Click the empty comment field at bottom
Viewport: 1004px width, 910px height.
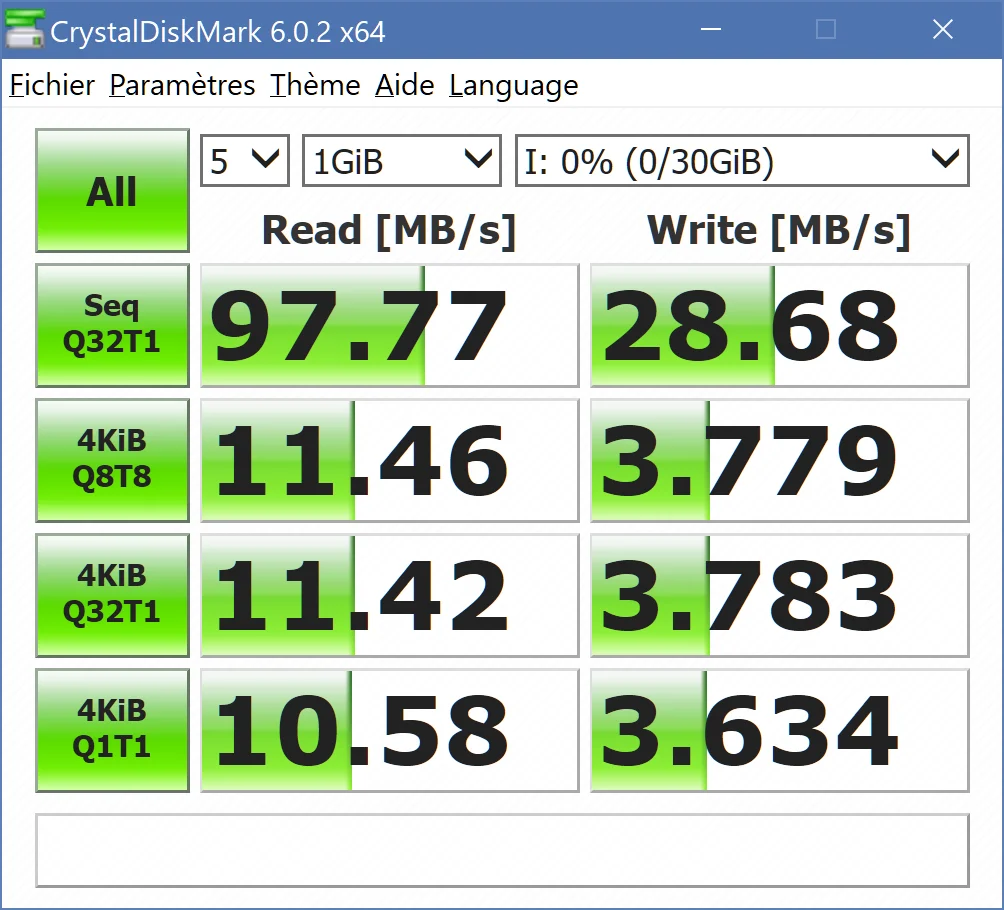(x=503, y=850)
